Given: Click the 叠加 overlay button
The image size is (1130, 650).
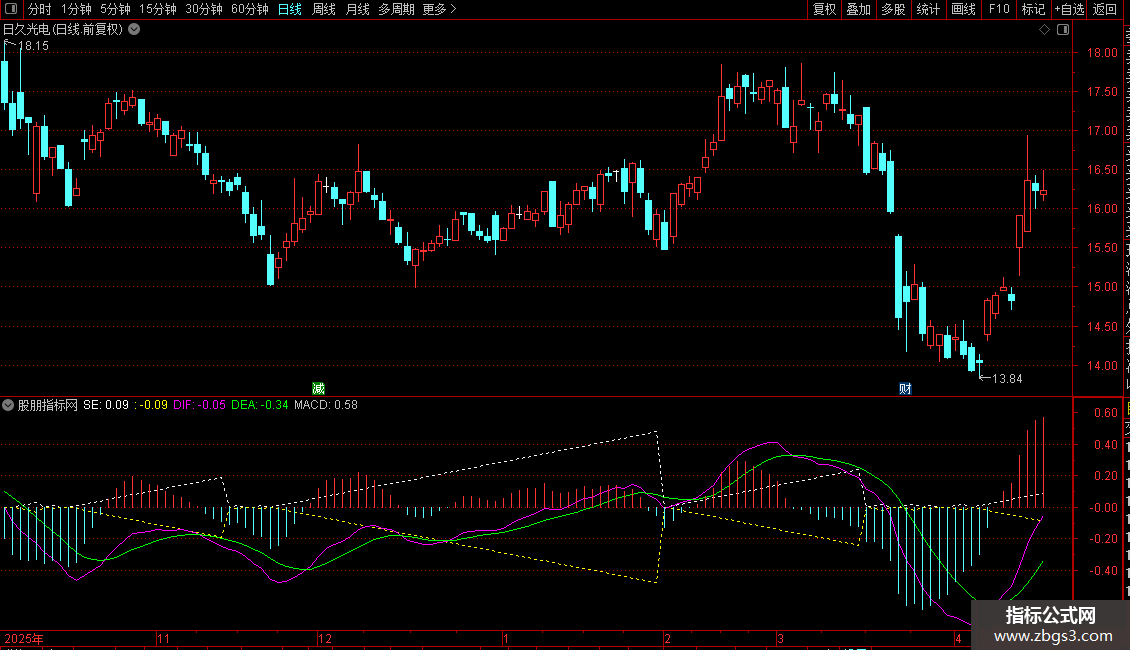Looking at the screenshot, I should tap(858, 9).
